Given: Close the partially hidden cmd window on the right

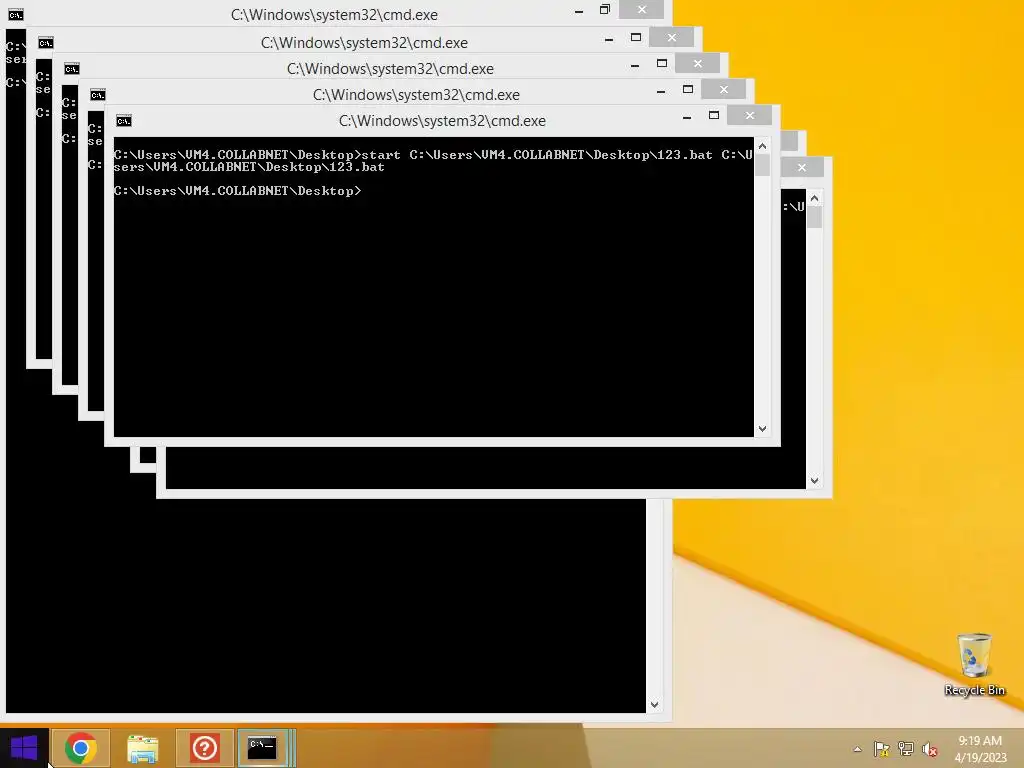Looking at the screenshot, I should (x=801, y=168).
